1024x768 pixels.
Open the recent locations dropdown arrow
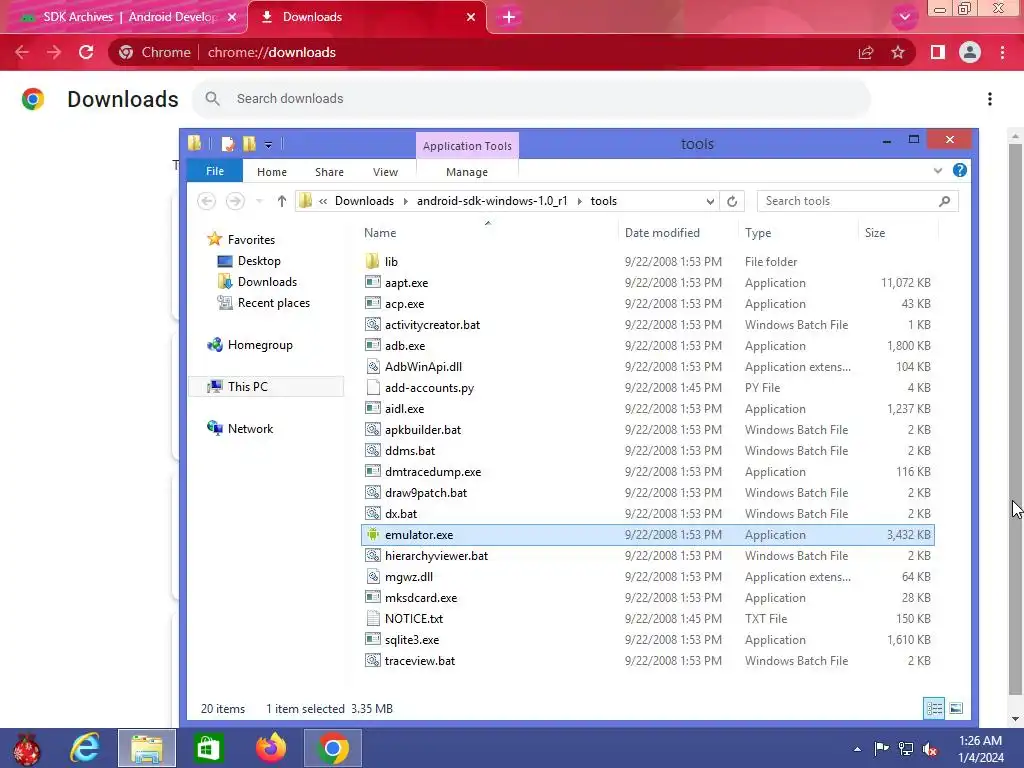[x=259, y=201]
